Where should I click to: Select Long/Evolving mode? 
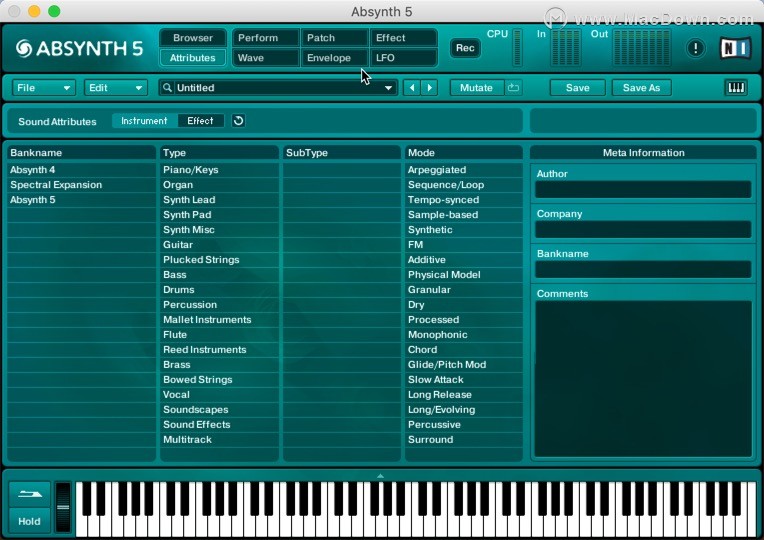point(464,409)
